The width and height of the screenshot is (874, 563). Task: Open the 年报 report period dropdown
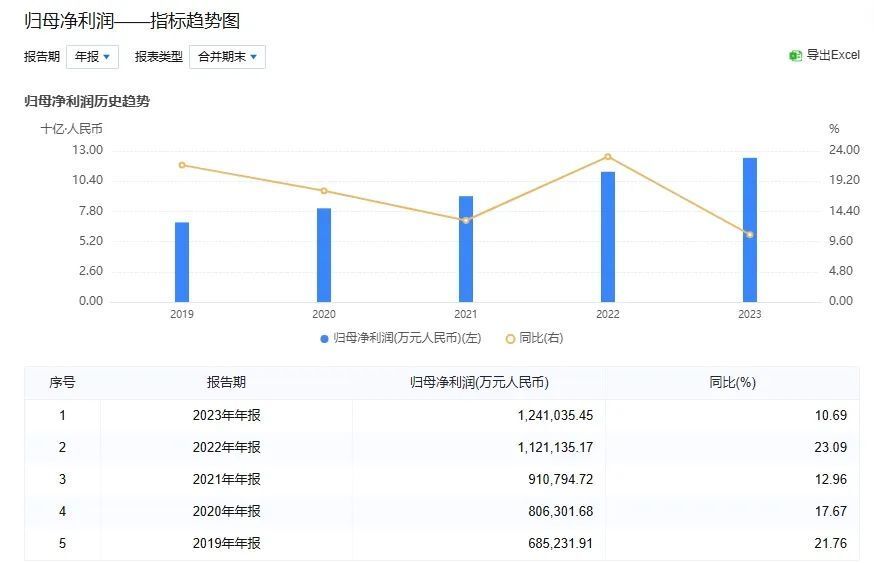pos(93,57)
